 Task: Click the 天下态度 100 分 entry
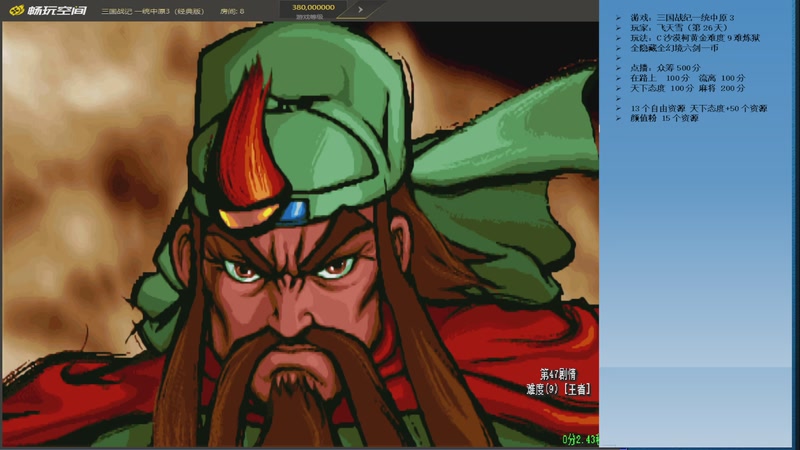coord(662,88)
